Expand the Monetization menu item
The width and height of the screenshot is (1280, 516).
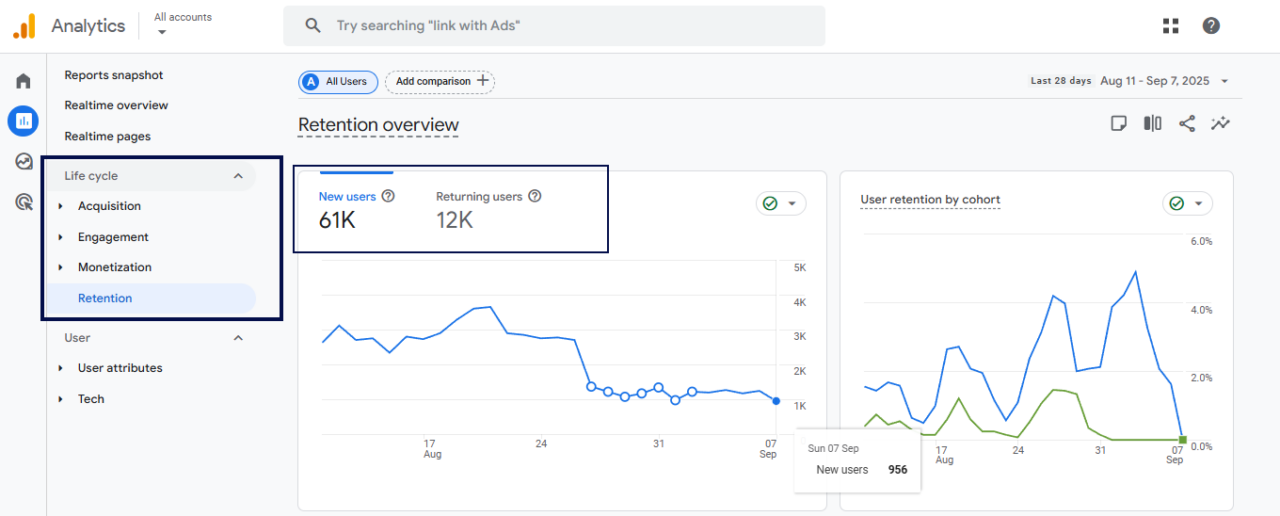pos(61,267)
